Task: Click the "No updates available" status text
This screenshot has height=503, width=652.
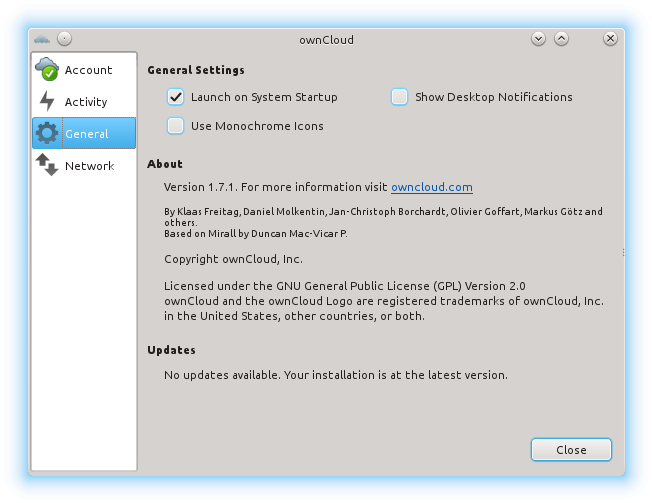Action: (x=336, y=375)
